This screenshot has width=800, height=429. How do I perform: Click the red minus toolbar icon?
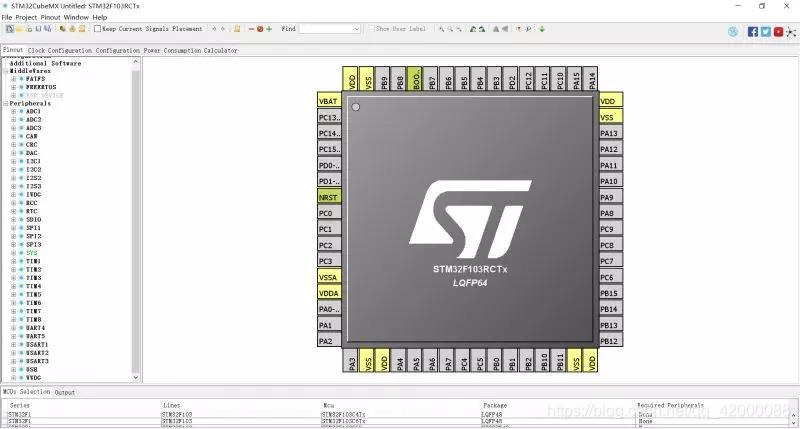251,29
